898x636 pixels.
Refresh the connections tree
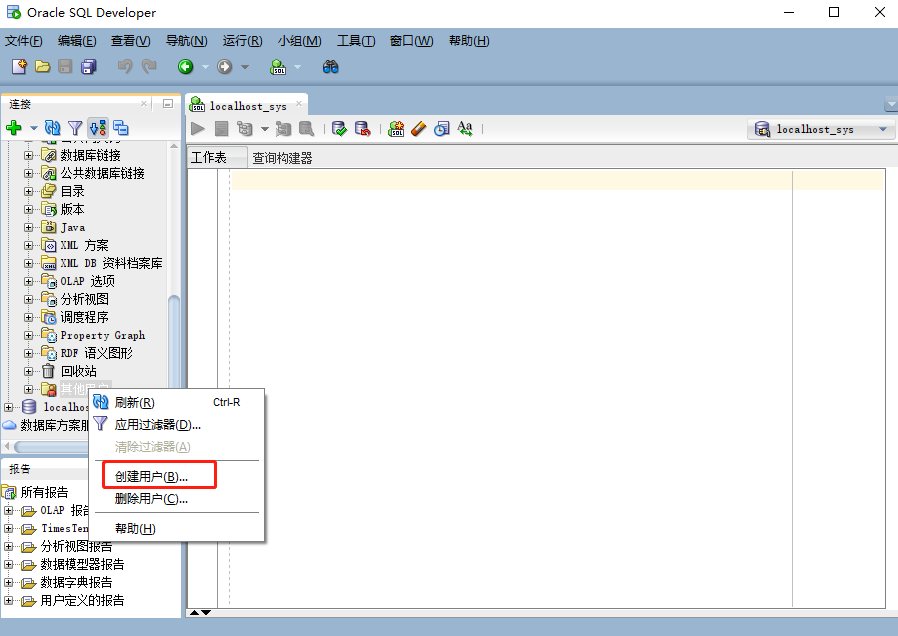point(53,128)
